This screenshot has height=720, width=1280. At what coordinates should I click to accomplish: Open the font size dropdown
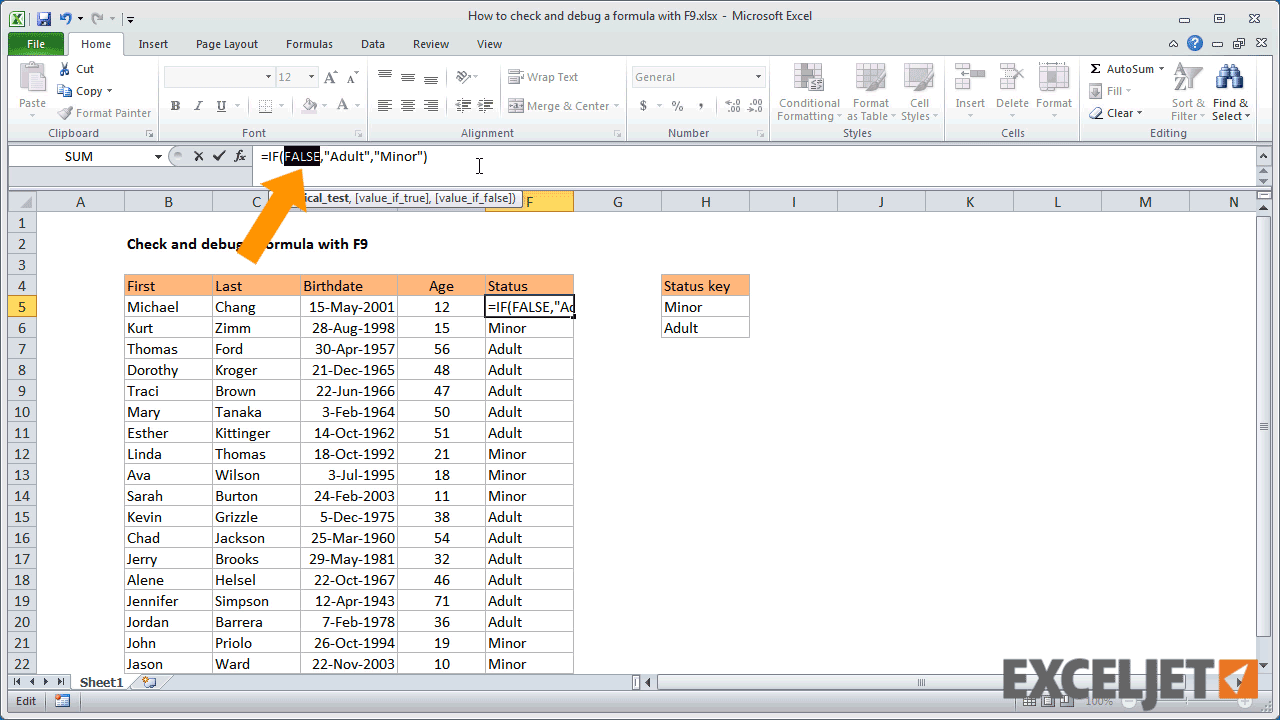pyautogui.click(x=310, y=76)
